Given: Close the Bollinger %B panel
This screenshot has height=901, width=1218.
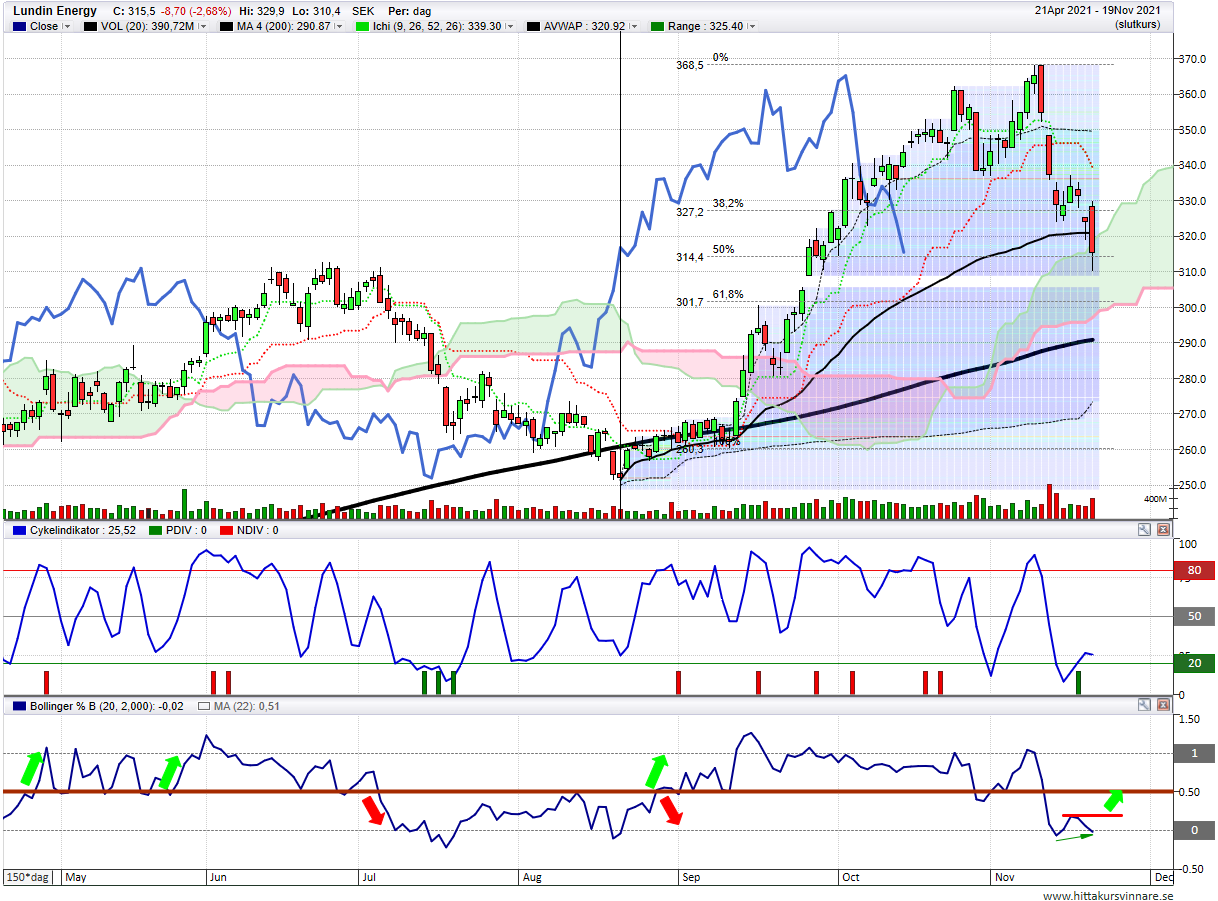Looking at the screenshot, I should 1163,705.
